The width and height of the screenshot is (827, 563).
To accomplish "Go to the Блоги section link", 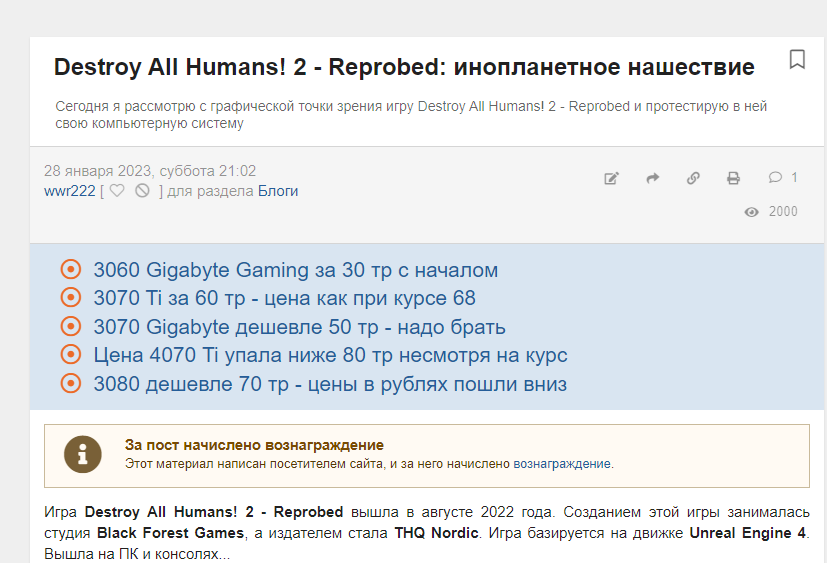I will coord(278,191).
